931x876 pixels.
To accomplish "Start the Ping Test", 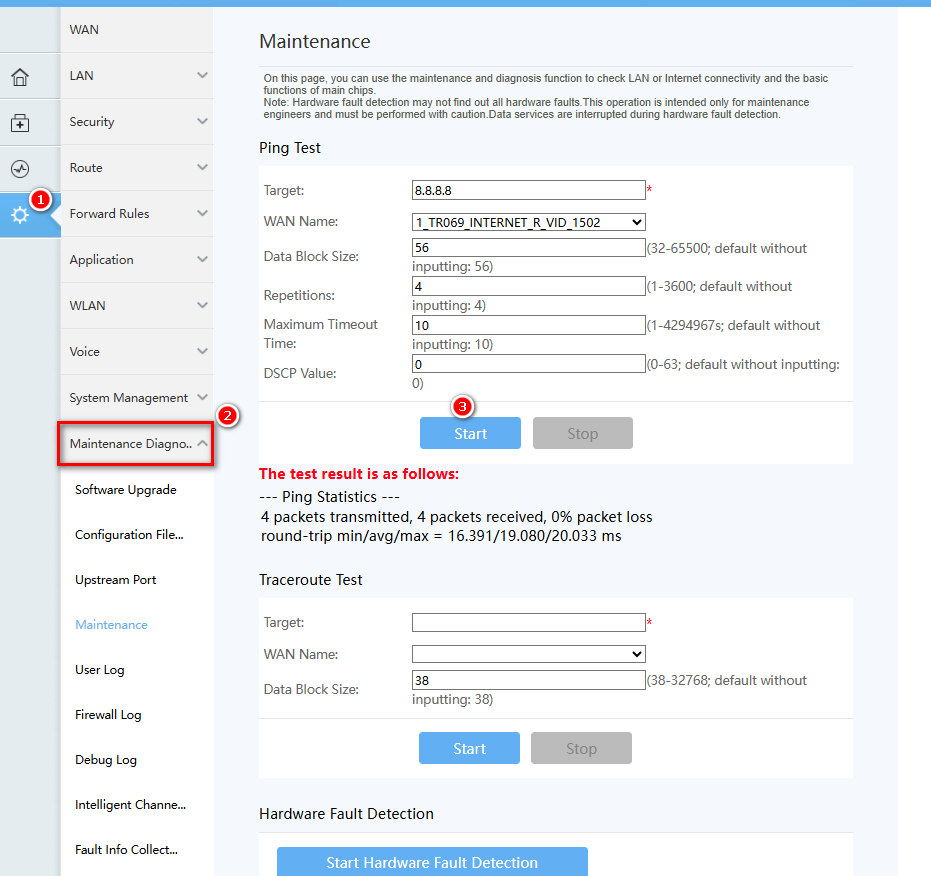I will click(x=470, y=433).
